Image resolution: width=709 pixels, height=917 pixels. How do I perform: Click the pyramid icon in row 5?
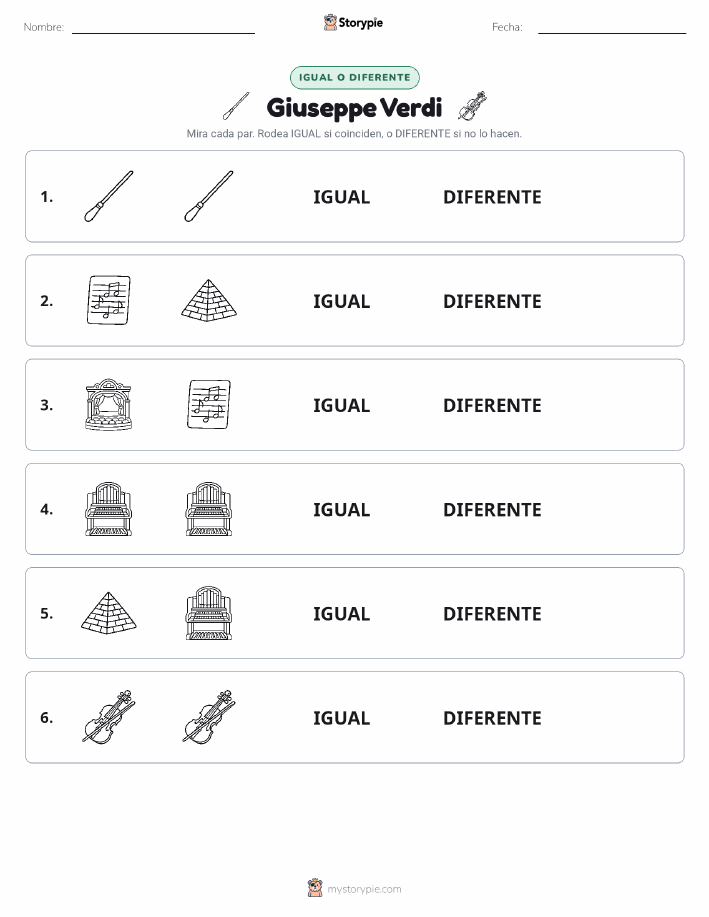[109, 613]
